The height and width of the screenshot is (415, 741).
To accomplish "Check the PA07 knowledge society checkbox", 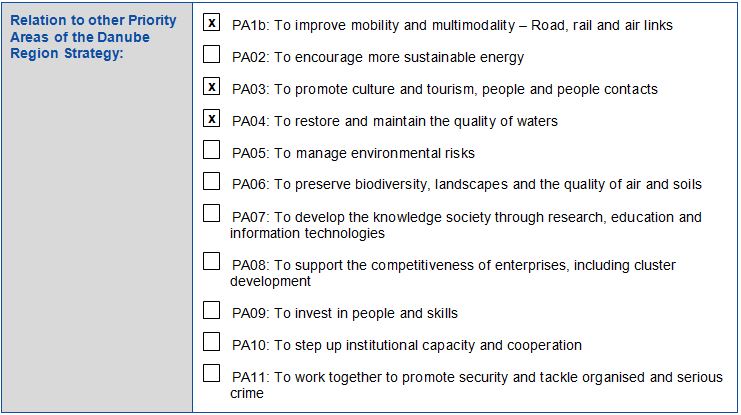I will pyautogui.click(x=211, y=214).
